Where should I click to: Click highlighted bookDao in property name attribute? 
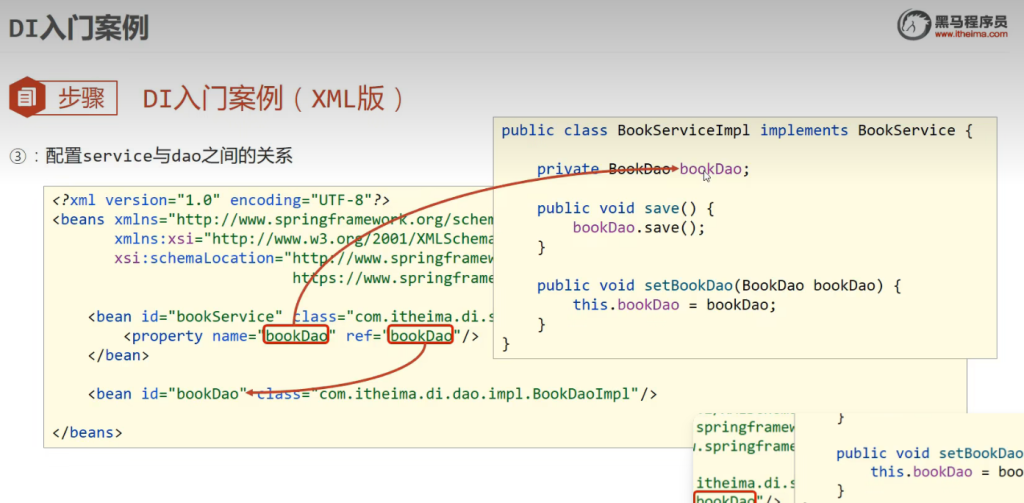[x=296, y=336]
